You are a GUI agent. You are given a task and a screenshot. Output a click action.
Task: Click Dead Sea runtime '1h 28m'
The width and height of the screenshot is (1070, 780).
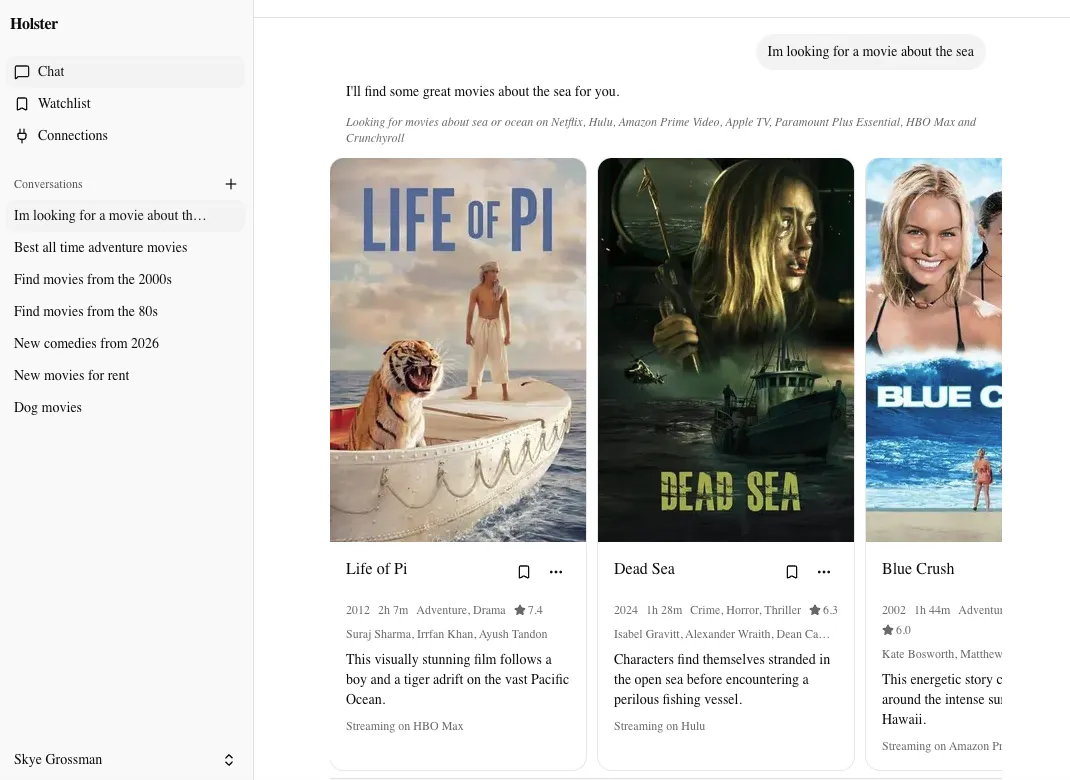pos(664,611)
